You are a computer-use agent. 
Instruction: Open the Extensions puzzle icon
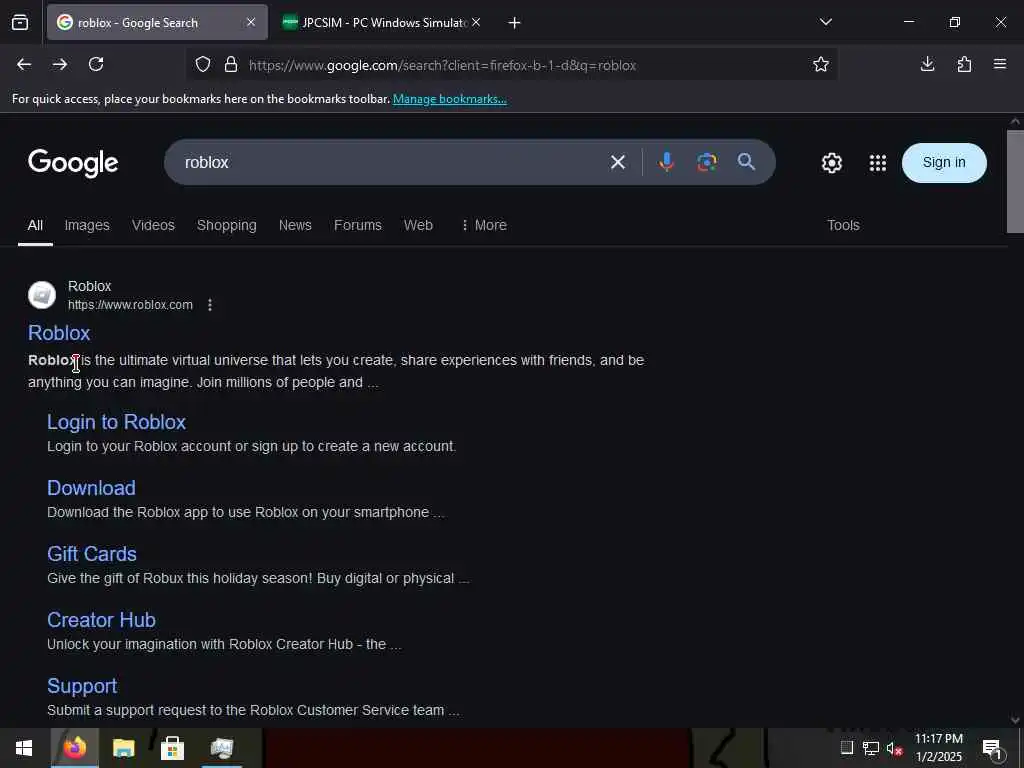tap(964, 64)
